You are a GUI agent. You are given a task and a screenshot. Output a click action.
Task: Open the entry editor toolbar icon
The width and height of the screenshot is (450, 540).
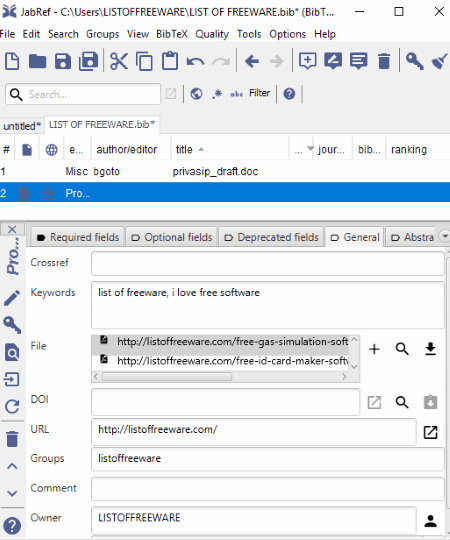pos(358,61)
